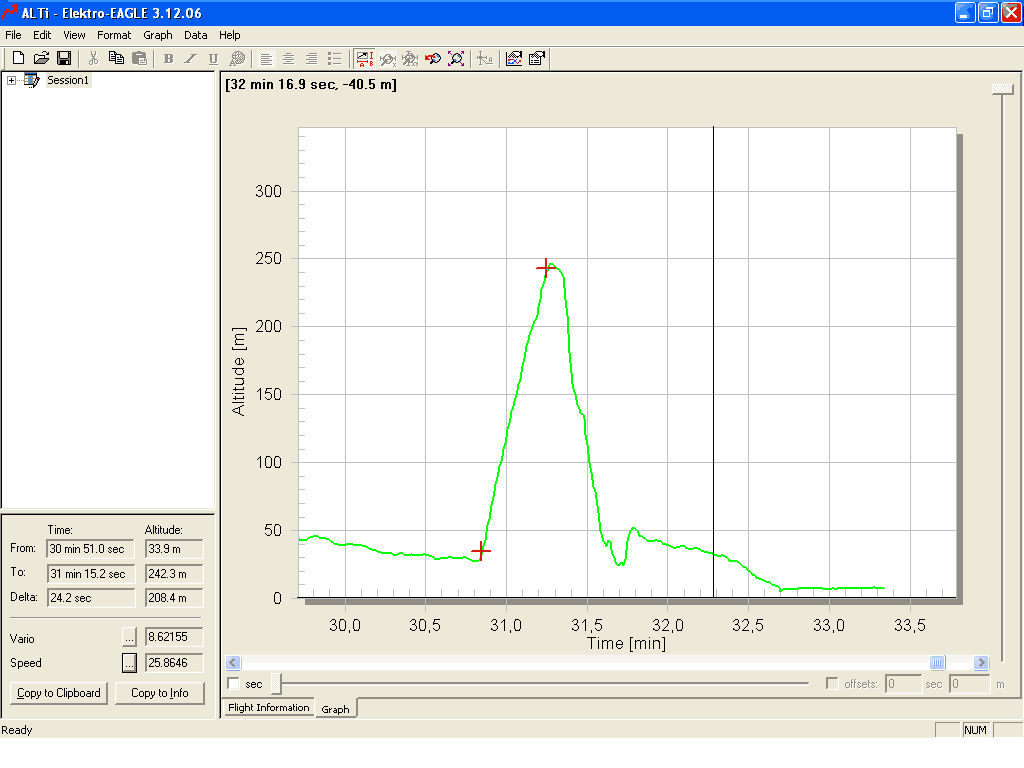Click the offsets meters input field
Image resolution: width=1024 pixels, height=768 pixels.
[x=970, y=684]
